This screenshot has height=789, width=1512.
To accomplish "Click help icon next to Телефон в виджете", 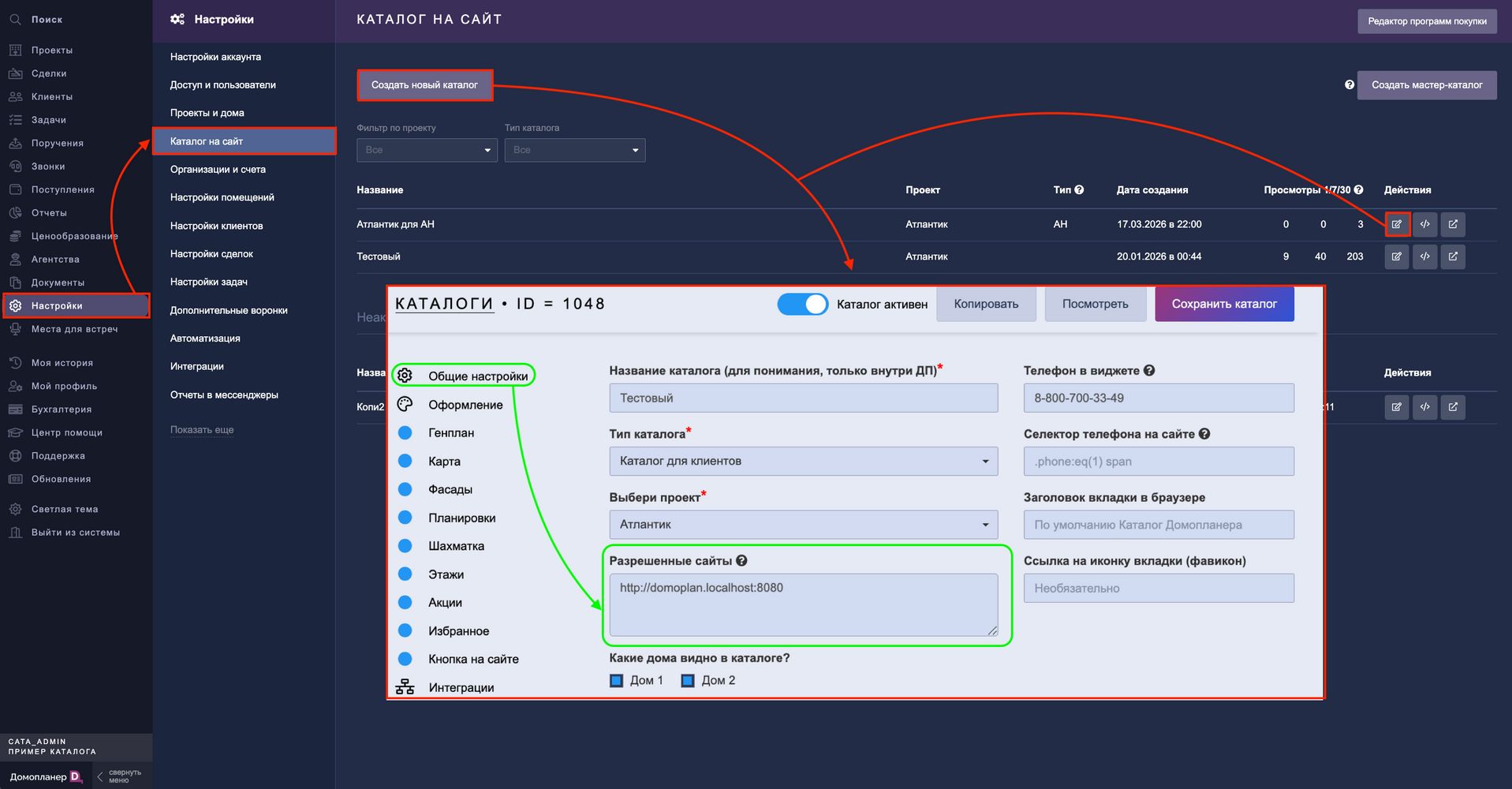I will (x=1149, y=371).
